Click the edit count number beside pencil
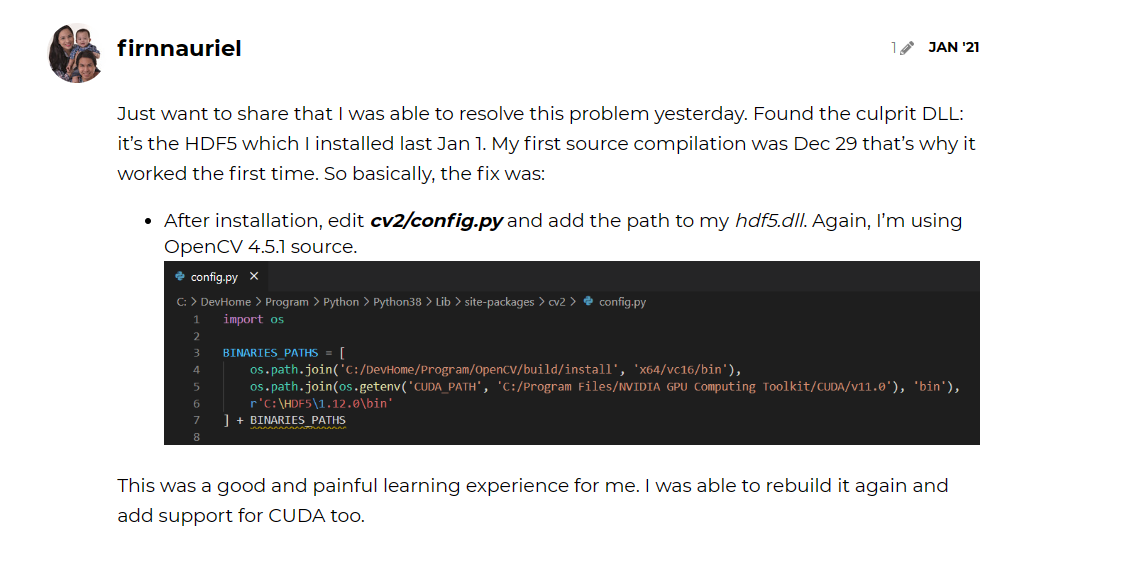Screen dimensions: 1148x565 tap(894, 48)
